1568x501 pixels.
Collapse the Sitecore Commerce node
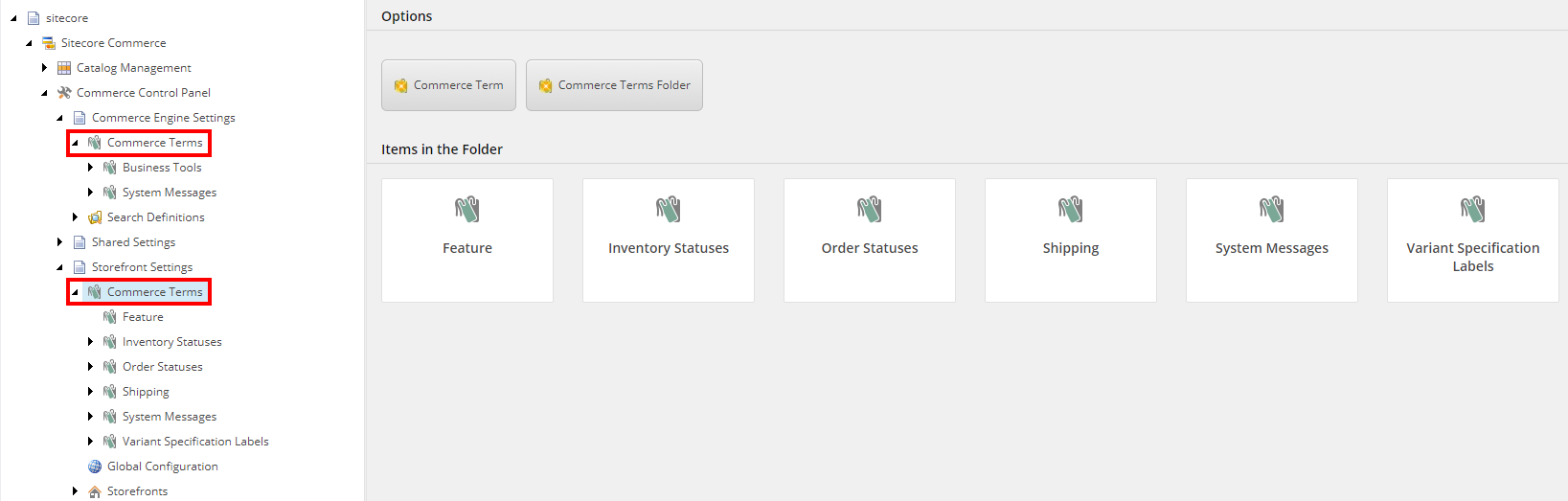[29, 43]
